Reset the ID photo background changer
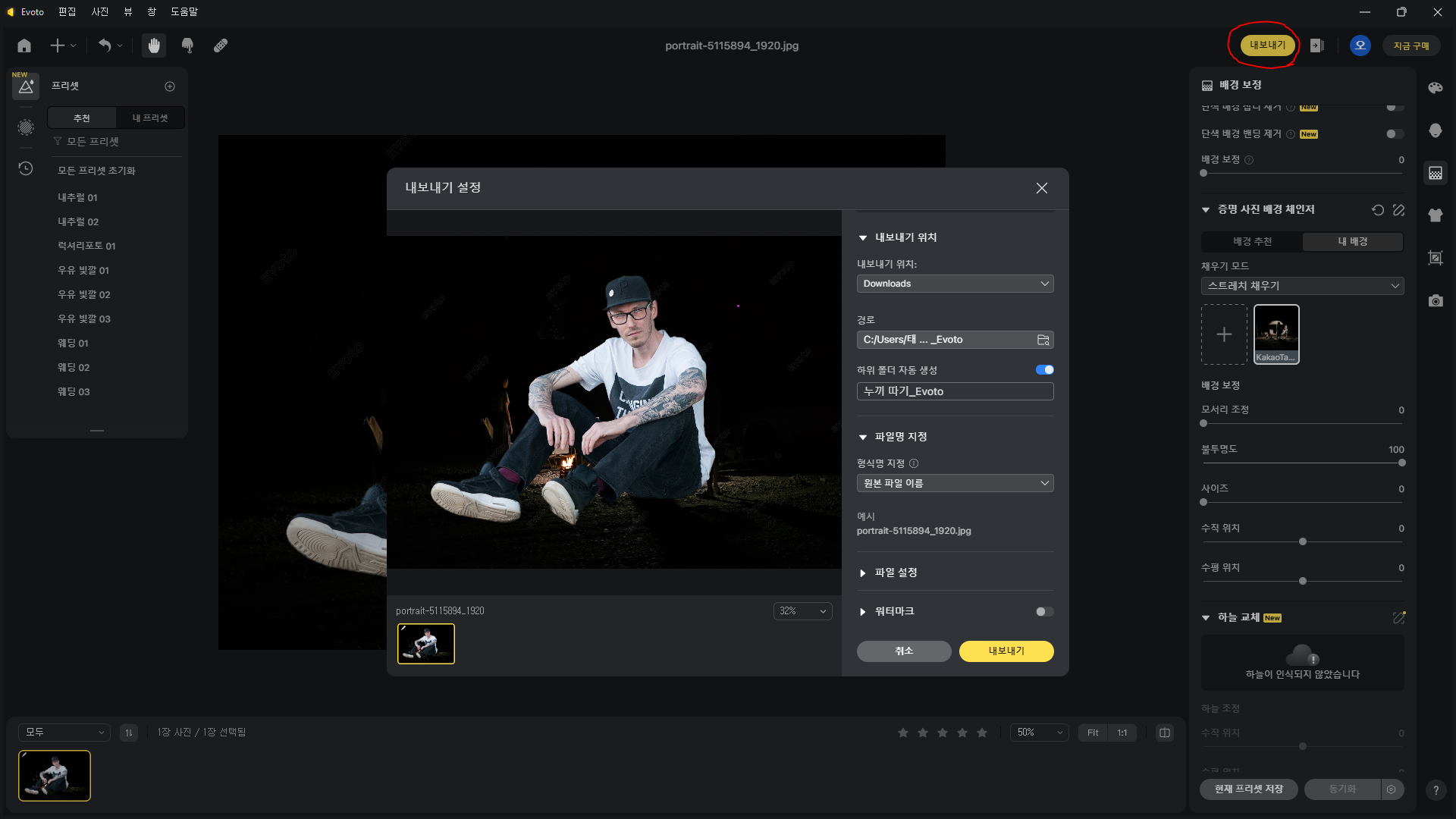The image size is (1456, 819). 1378,210
